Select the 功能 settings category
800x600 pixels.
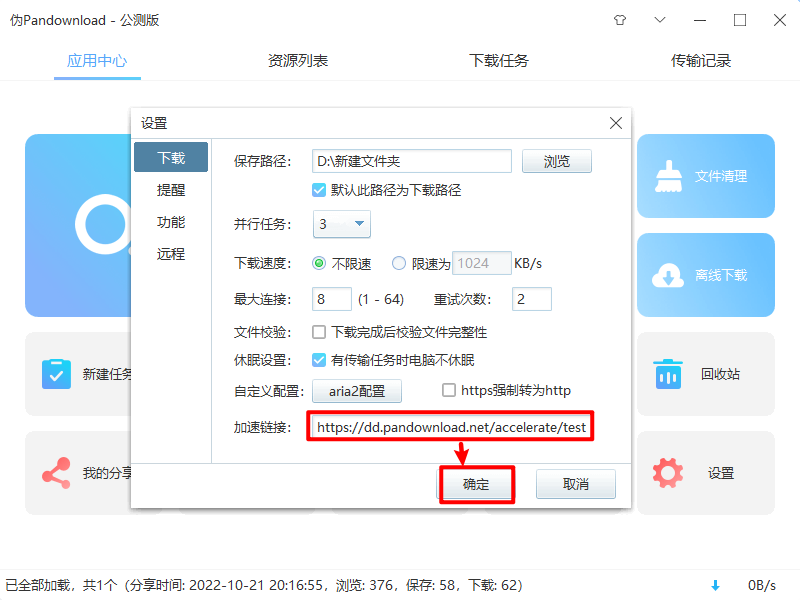click(x=171, y=222)
